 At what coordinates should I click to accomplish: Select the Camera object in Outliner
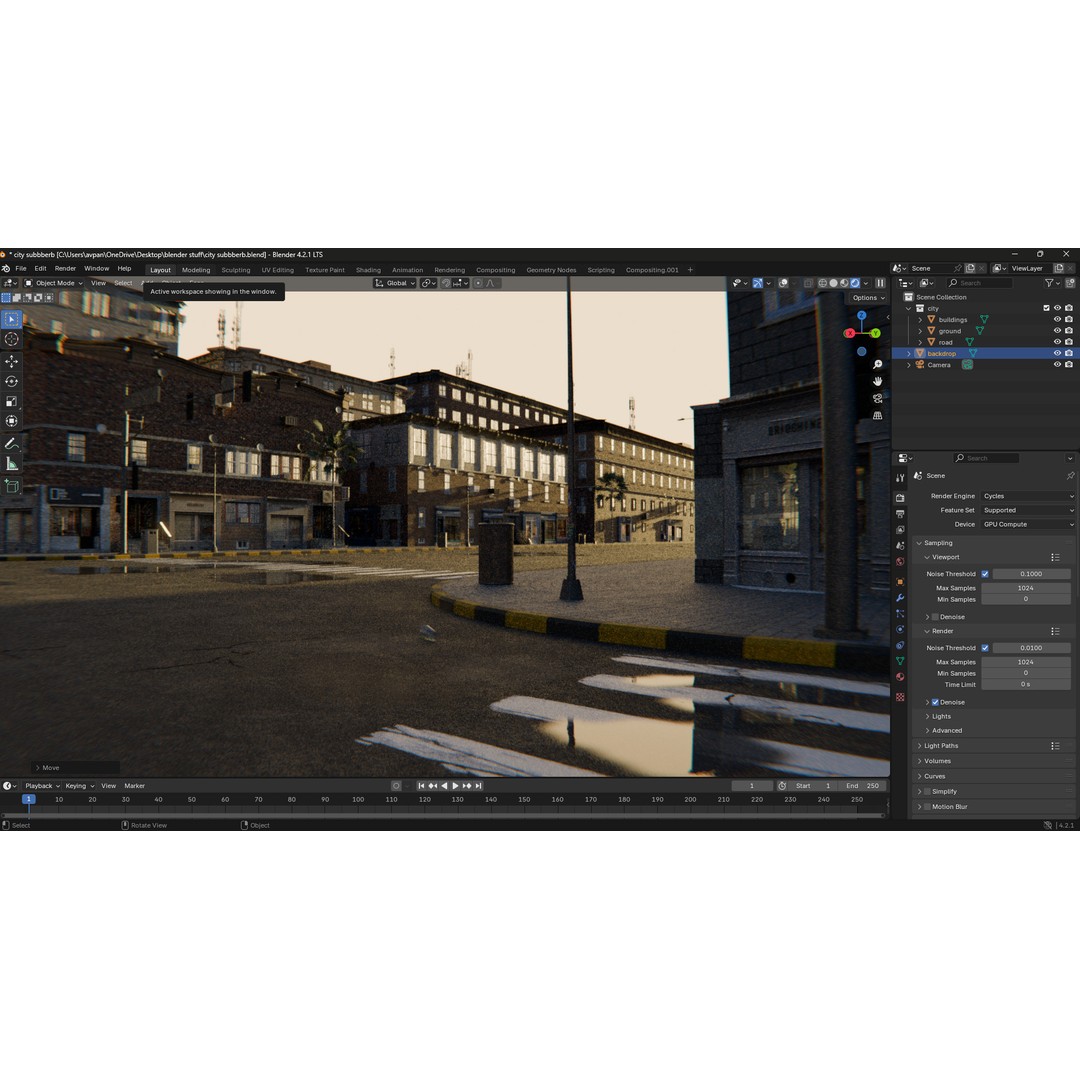pyautogui.click(x=938, y=364)
